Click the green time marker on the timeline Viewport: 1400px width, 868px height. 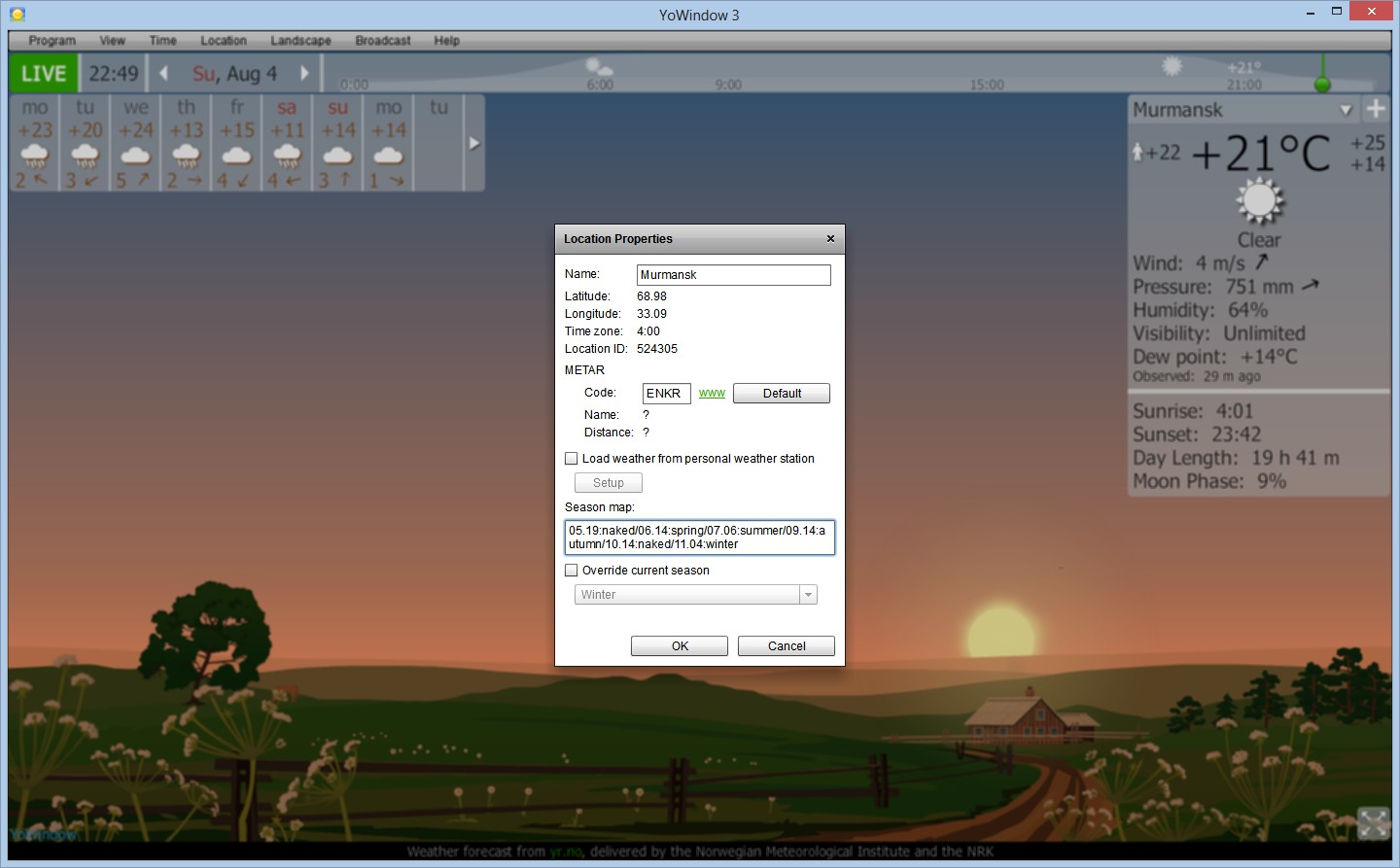(x=1322, y=84)
